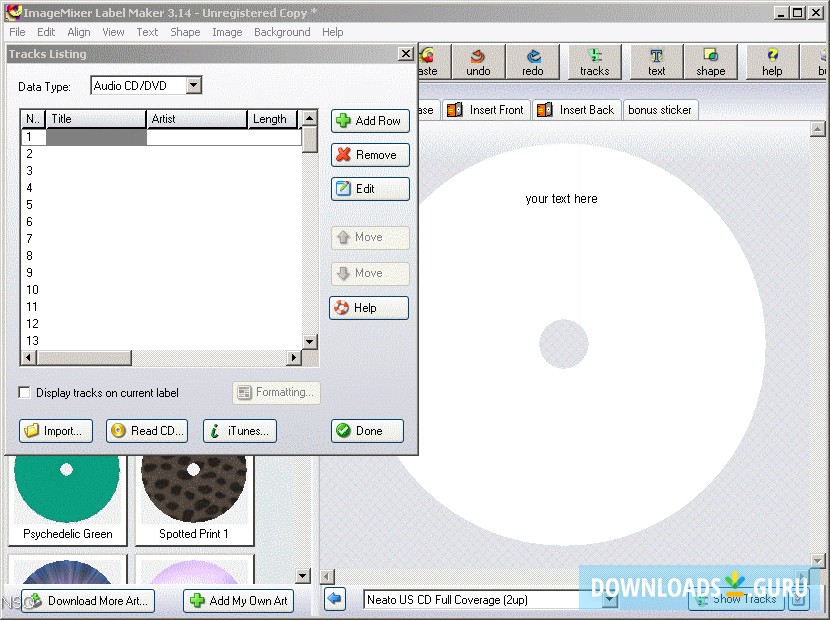Select Psychedelic Green background thumbnail
The height and width of the screenshot is (620, 830).
67,499
